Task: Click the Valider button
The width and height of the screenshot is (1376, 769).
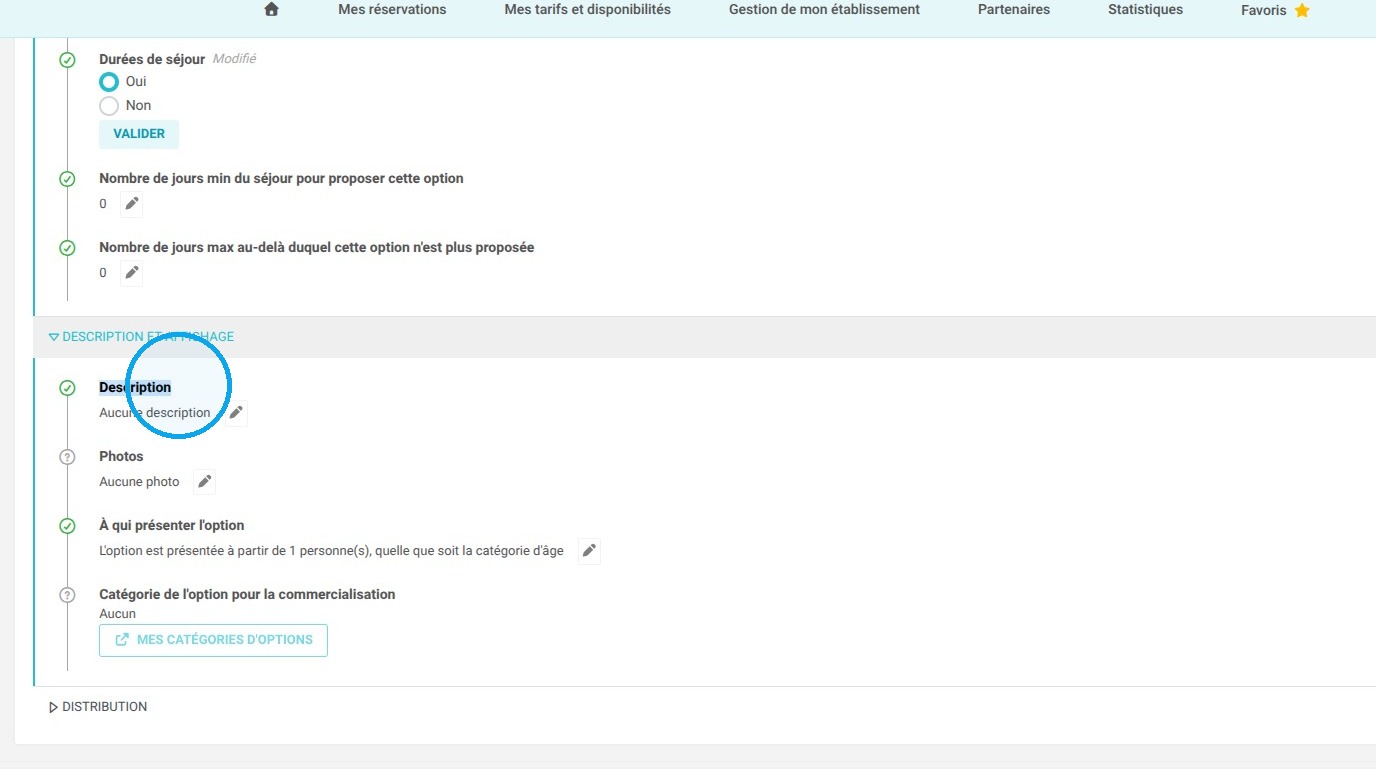Action: (139, 134)
